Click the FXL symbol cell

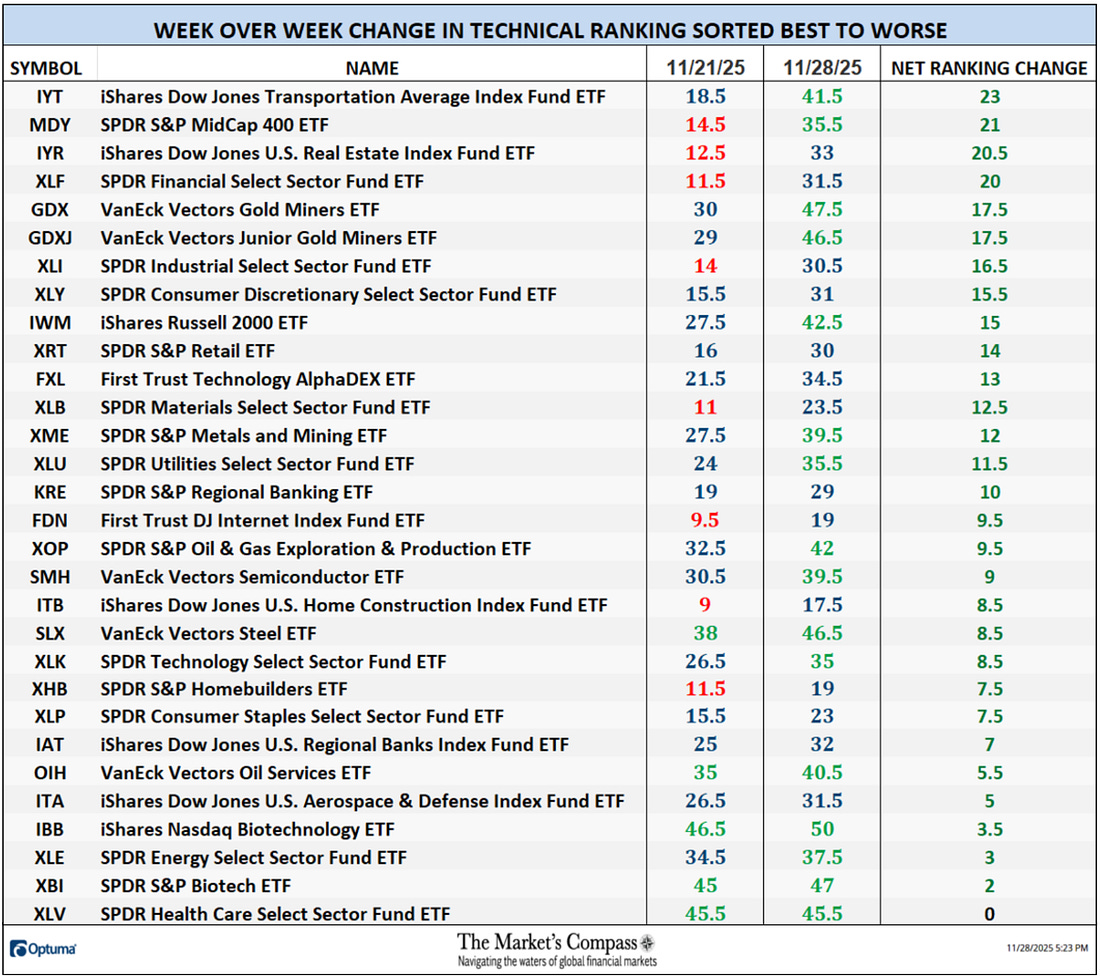[x=50, y=380]
